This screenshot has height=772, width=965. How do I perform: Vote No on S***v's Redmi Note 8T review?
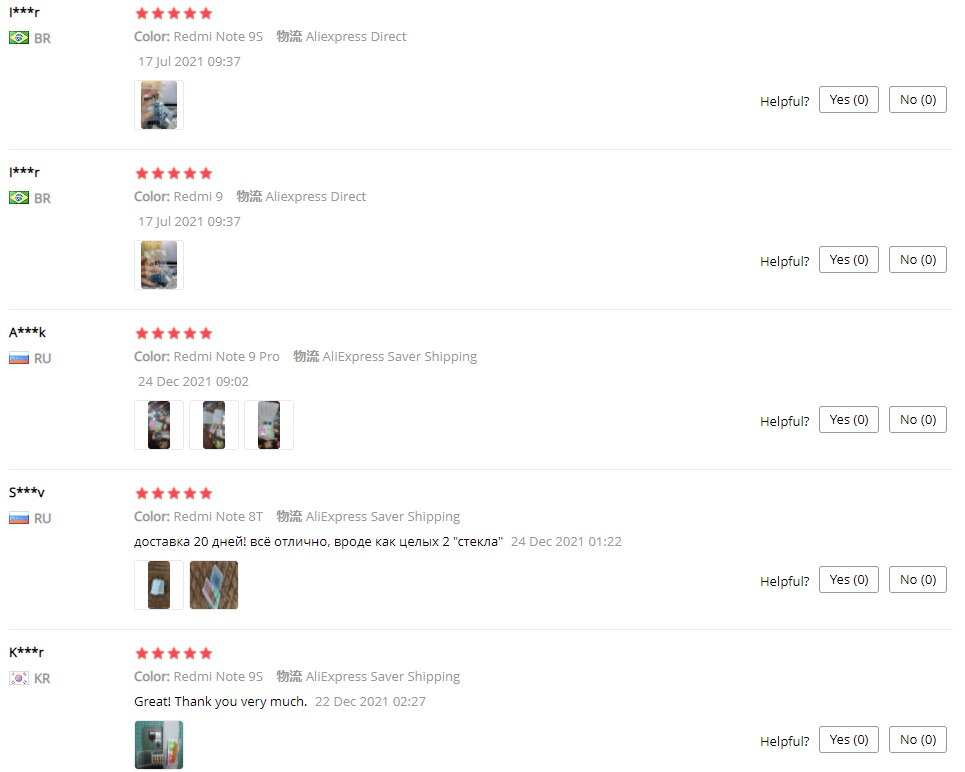click(x=918, y=580)
